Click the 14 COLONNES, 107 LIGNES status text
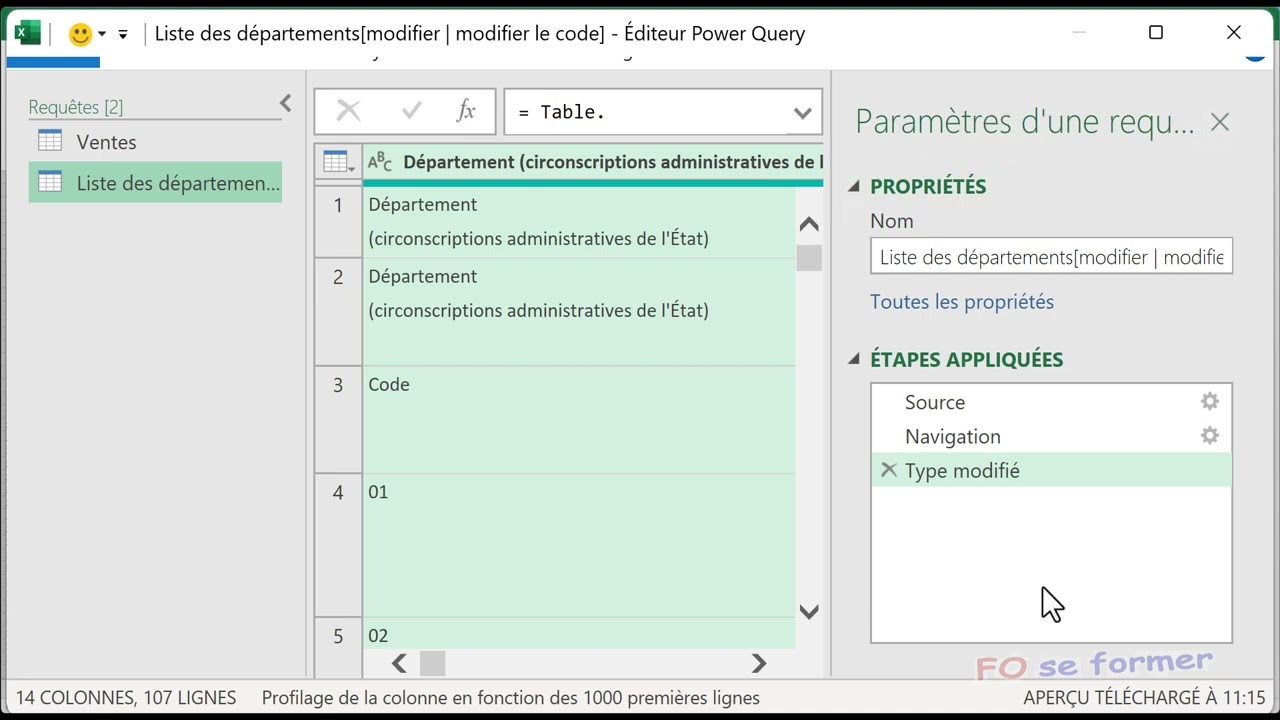This screenshot has height=720, width=1280. pyautogui.click(x=126, y=698)
